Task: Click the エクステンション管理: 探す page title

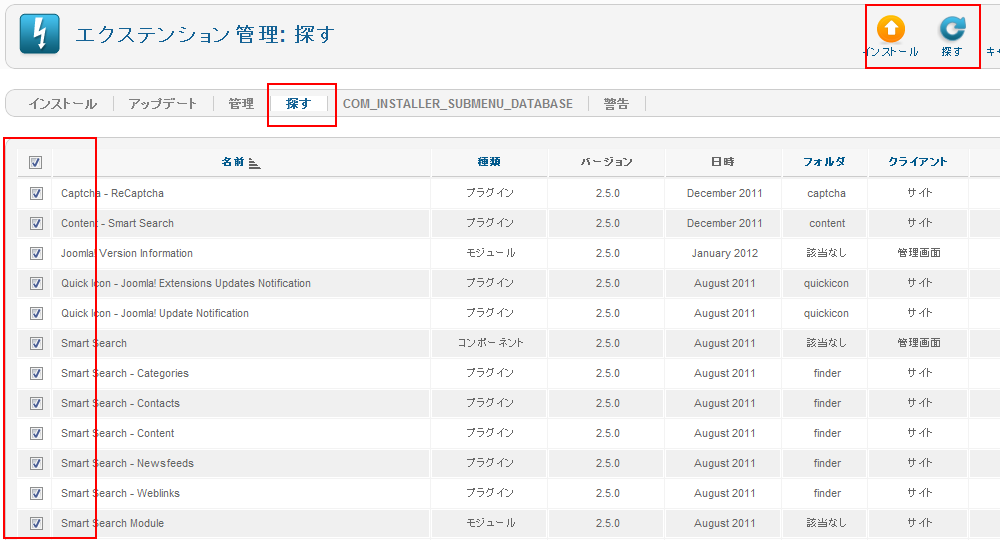Action: 205,34
